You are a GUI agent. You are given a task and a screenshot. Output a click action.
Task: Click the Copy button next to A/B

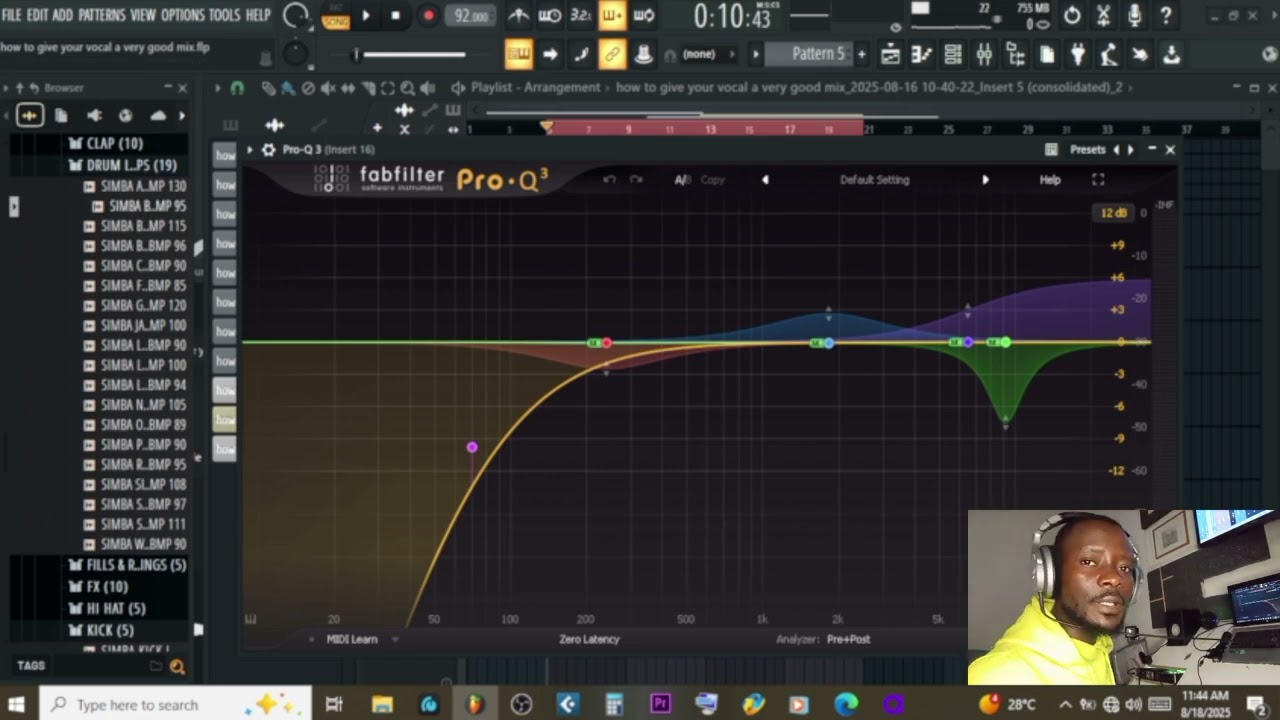(712, 180)
